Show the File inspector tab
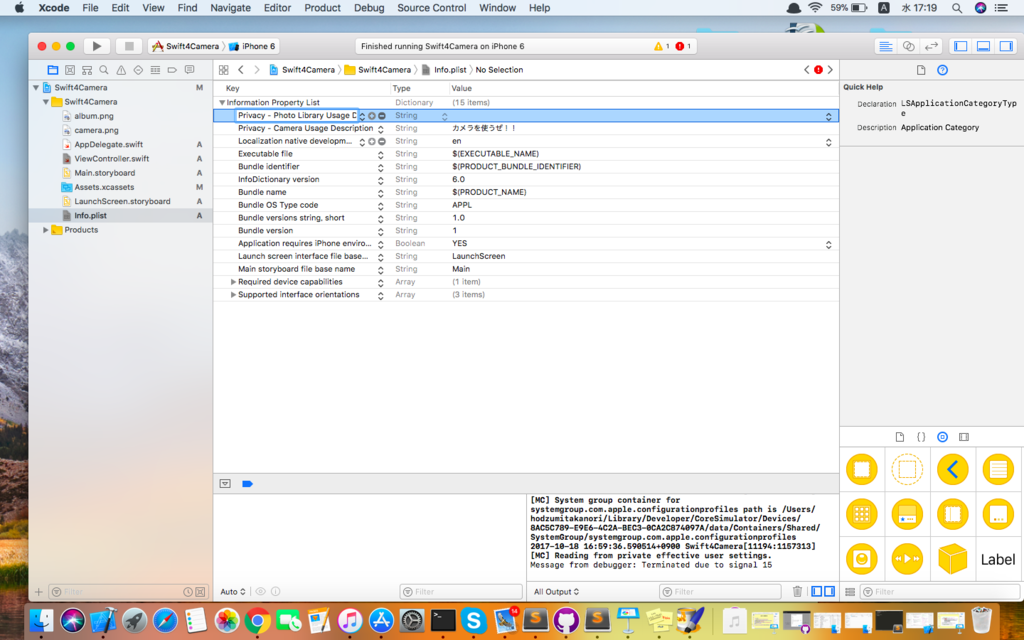The height and width of the screenshot is (640, 1024). 921,70
